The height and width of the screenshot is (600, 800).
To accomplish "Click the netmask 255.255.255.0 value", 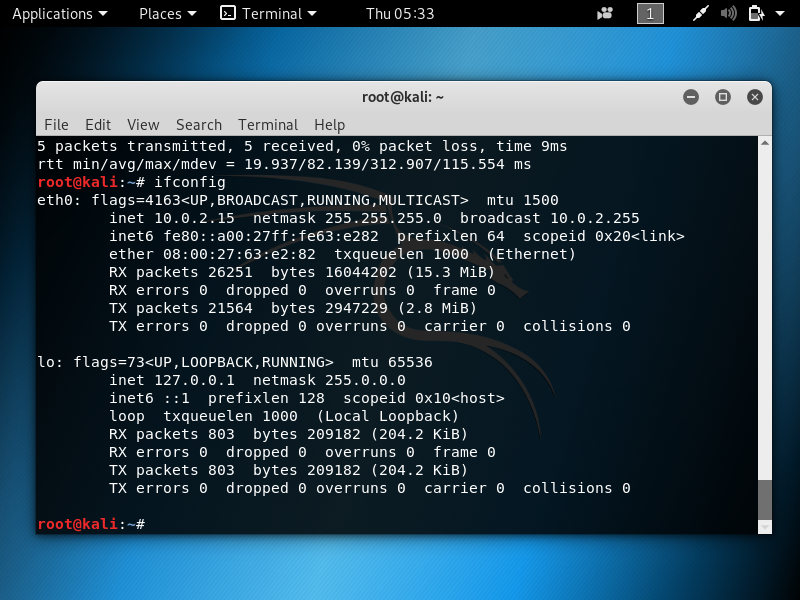I will [x=383, y=218].
